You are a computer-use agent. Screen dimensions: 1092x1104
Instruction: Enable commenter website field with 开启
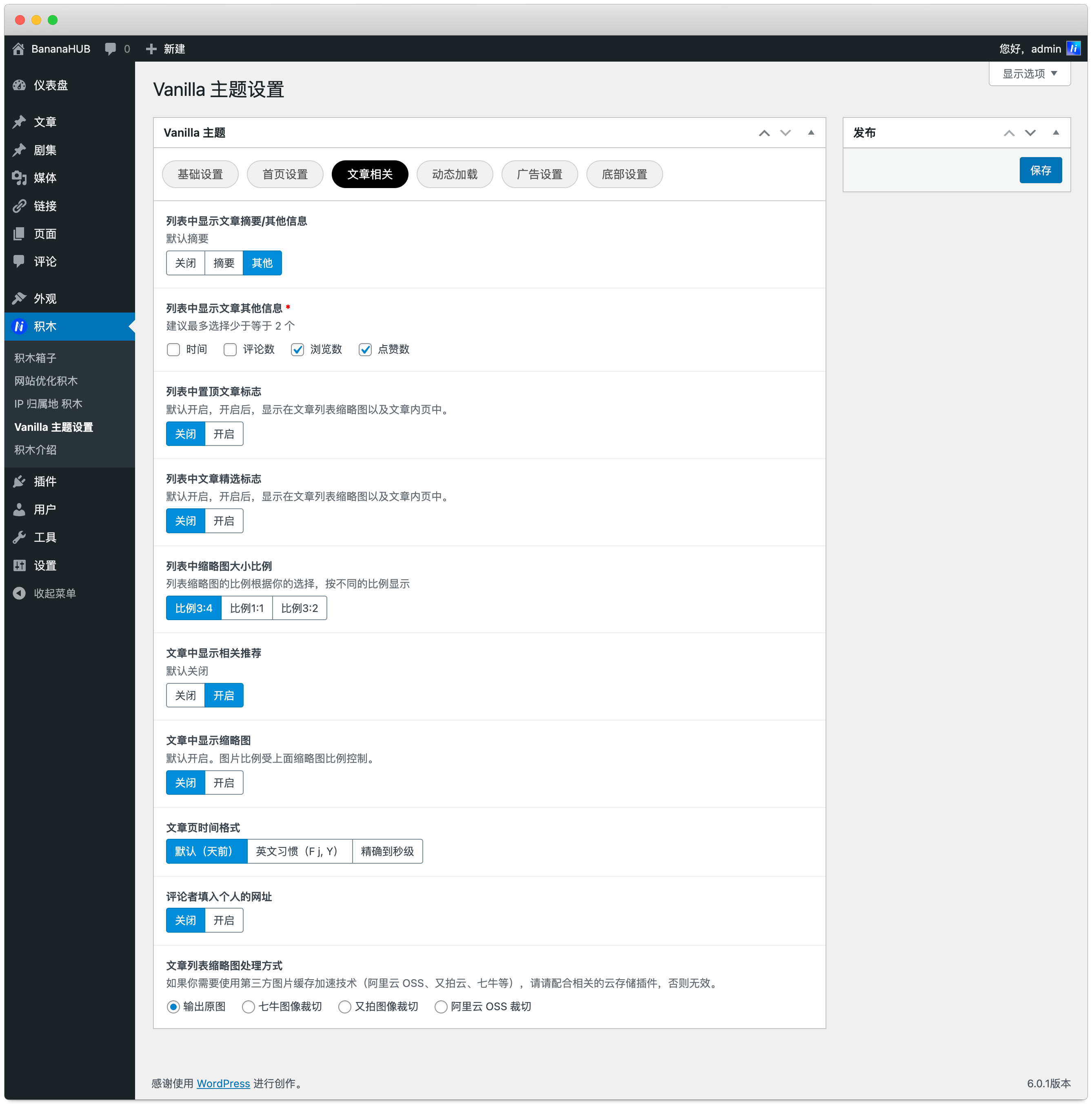point(224,920)
